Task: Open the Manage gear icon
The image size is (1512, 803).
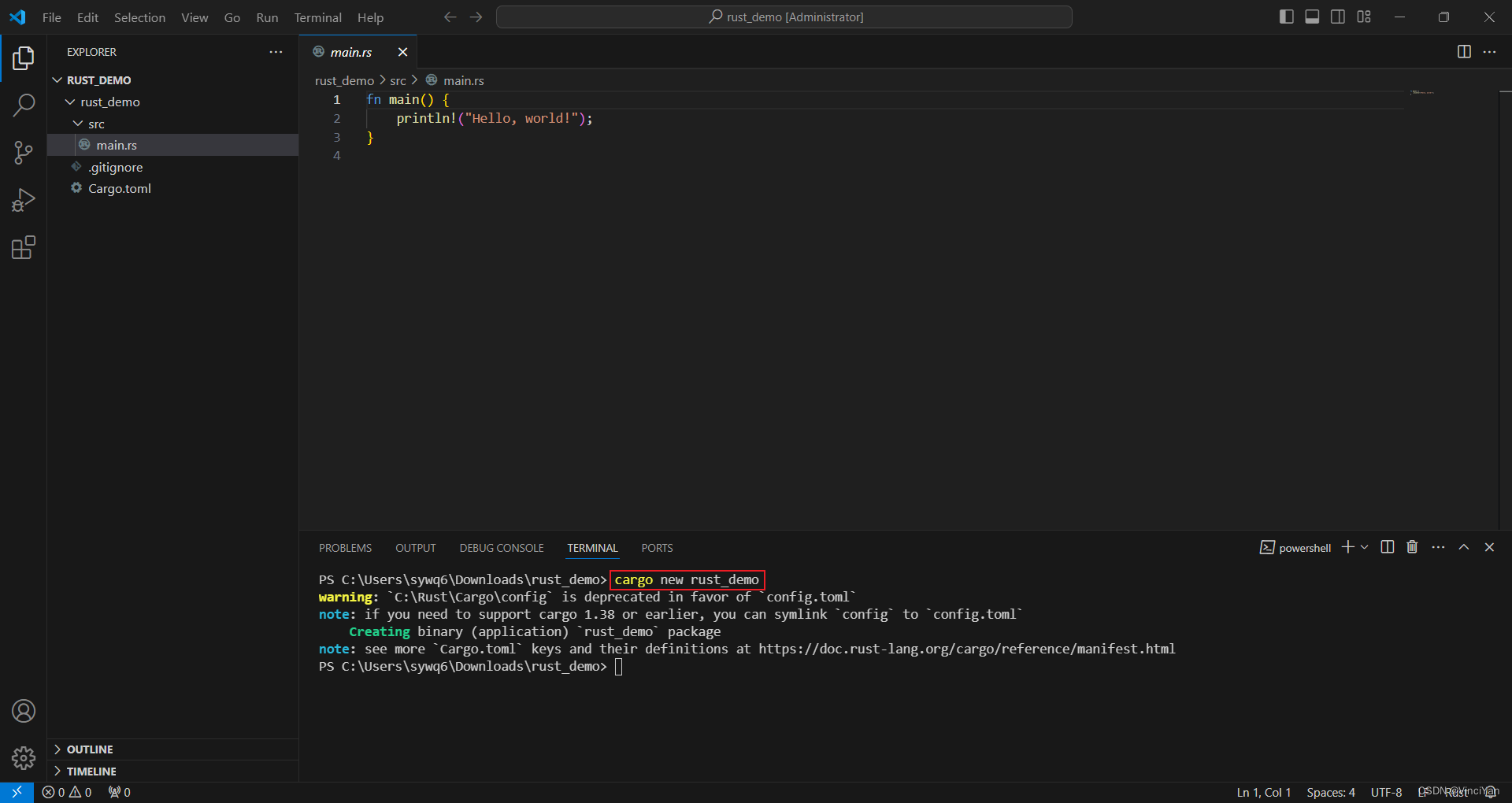Action: click(24, 758)
